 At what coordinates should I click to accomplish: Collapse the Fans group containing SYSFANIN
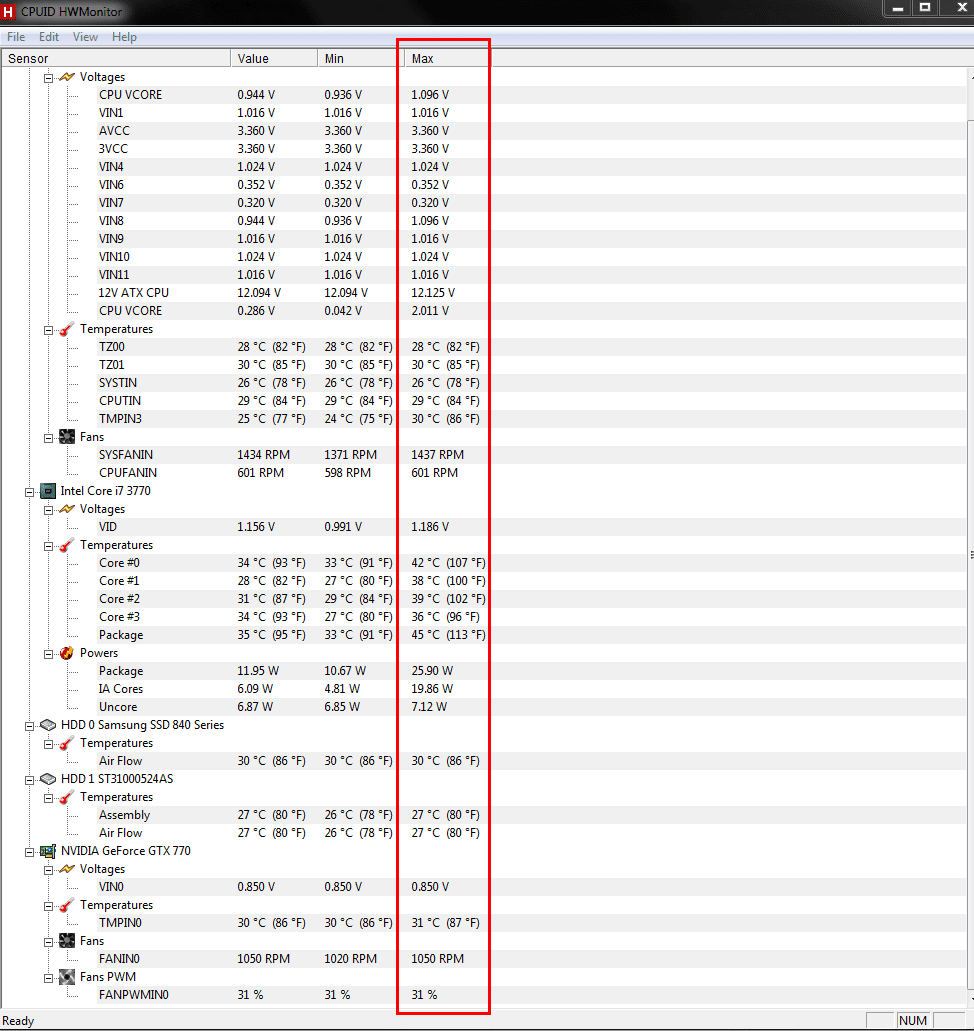48,437
